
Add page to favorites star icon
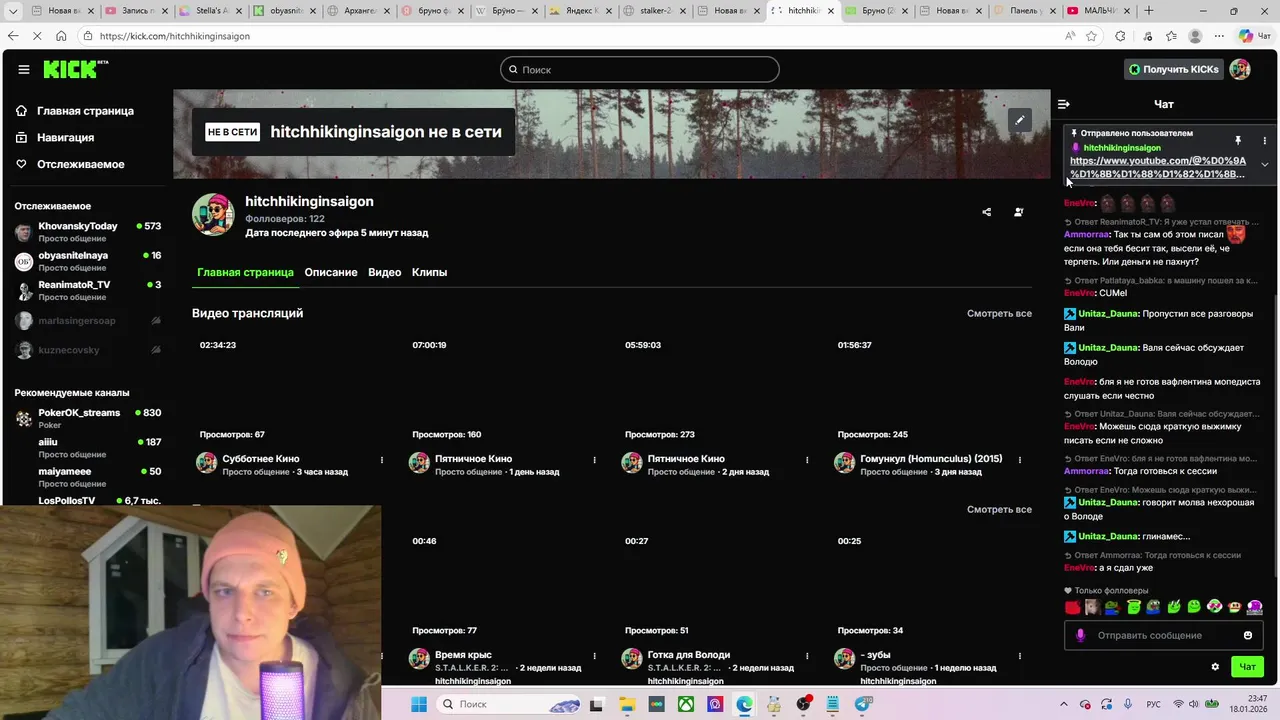click(1091, 36)
